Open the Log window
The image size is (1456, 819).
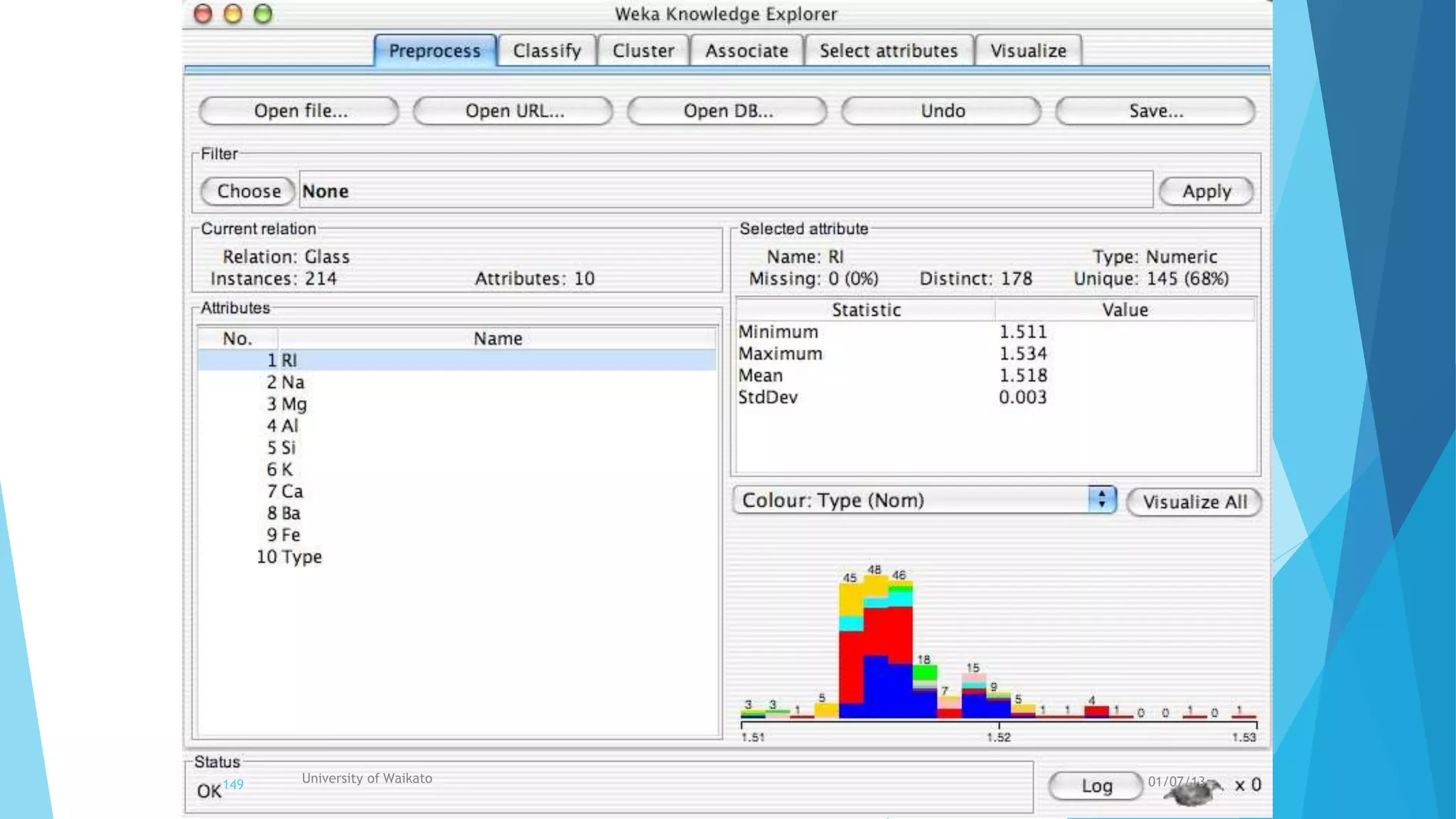[1096, 786]
